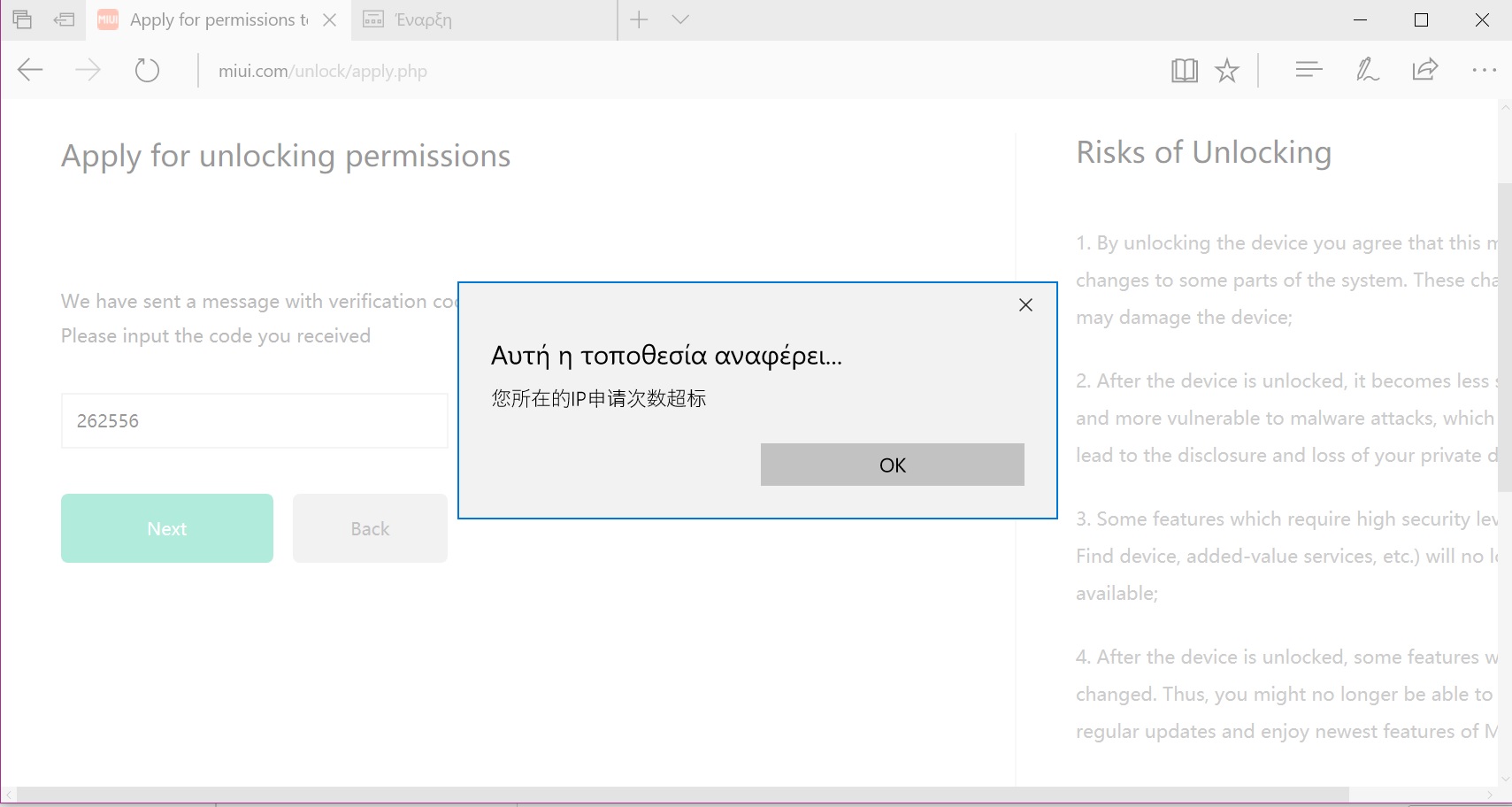
Task: Click the tabs you've set aside icon
Action: pyautogui.click(x=22, y=19)
